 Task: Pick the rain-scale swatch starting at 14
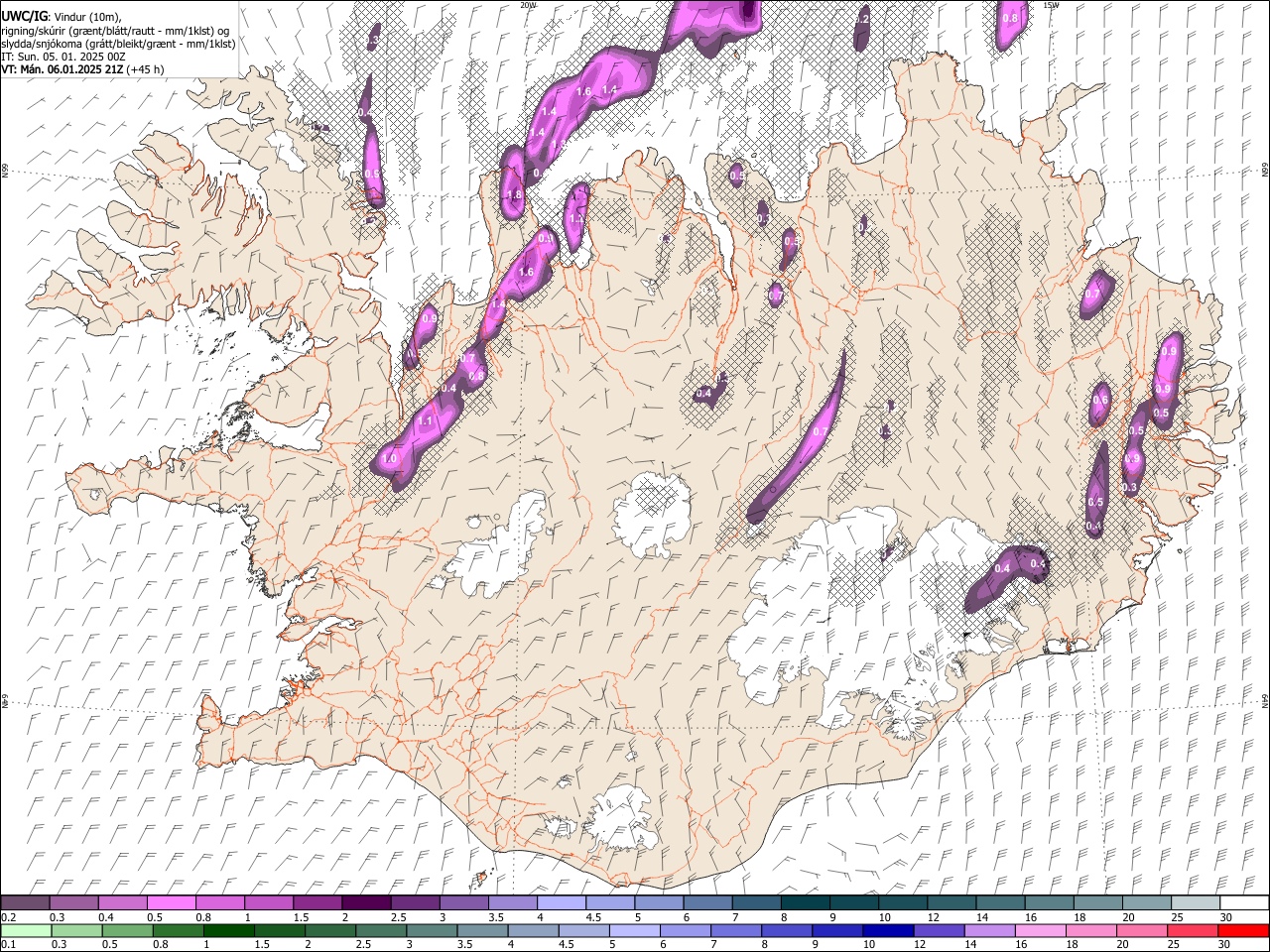click(989, 930)
